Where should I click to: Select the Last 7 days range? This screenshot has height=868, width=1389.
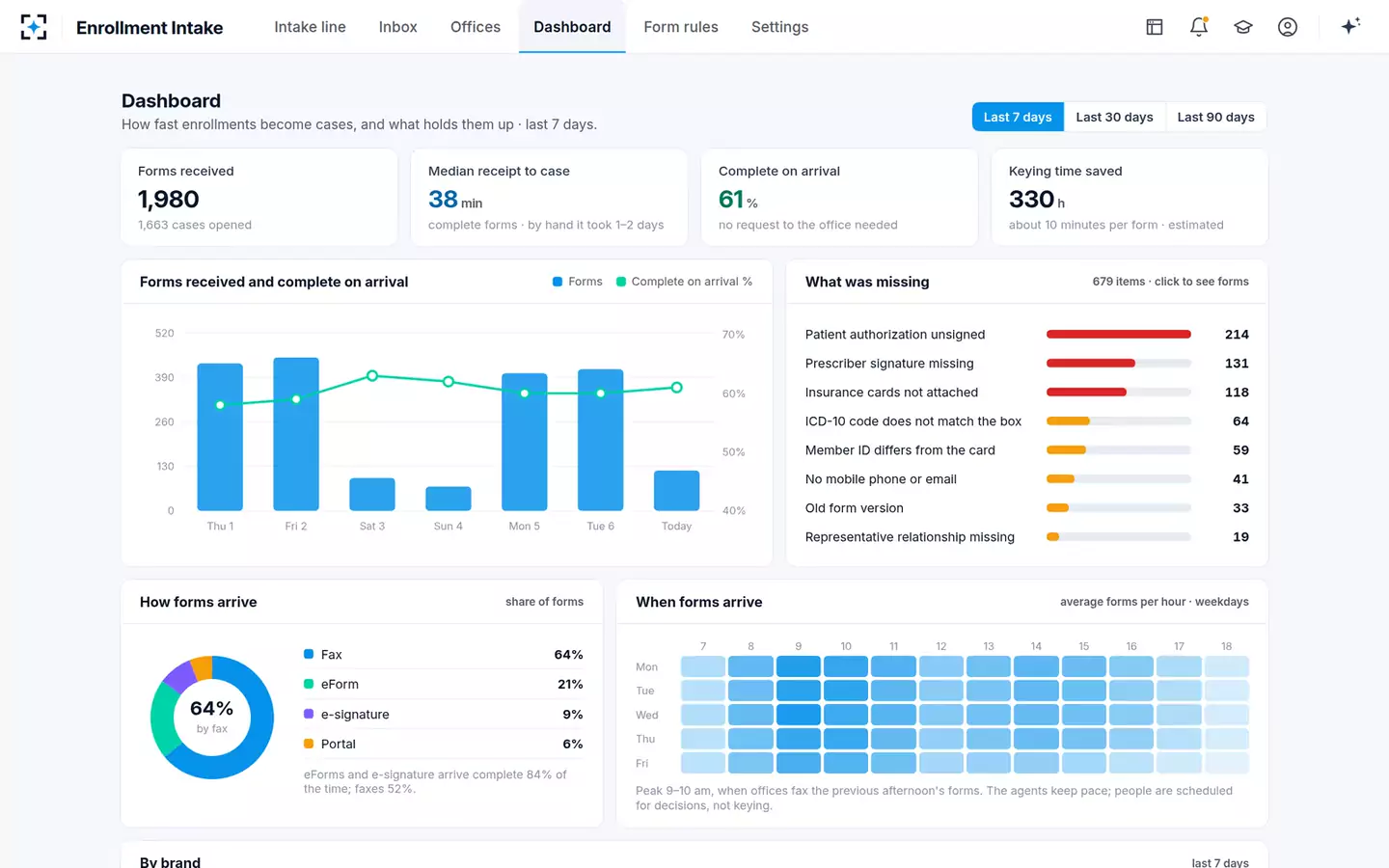pyautogui.click(x=1018, y=117)
